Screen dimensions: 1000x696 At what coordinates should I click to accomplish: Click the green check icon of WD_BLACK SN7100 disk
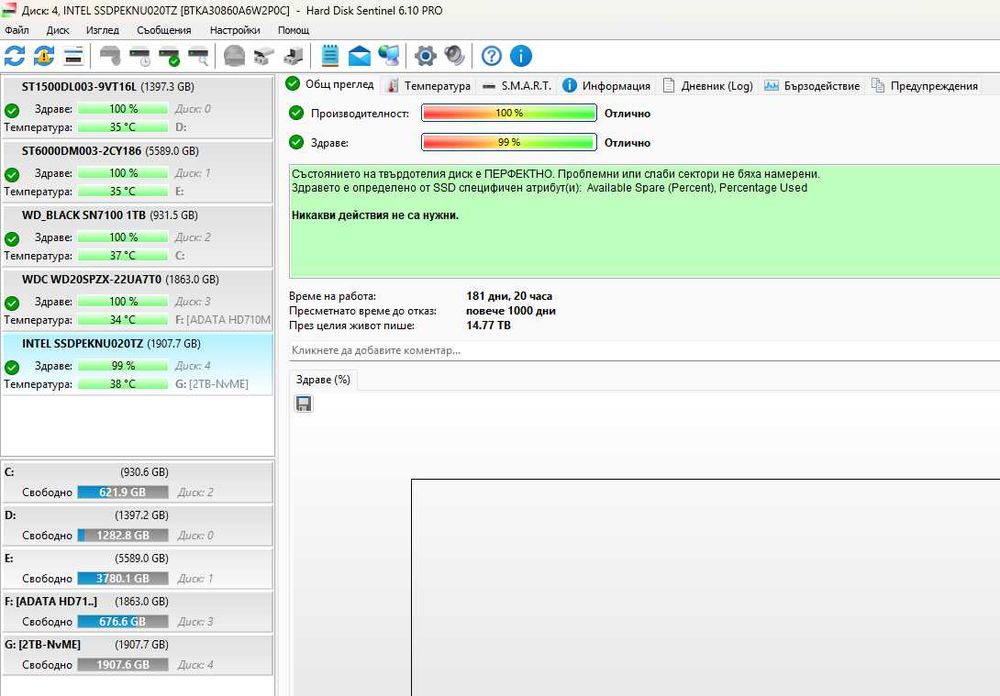11,239
